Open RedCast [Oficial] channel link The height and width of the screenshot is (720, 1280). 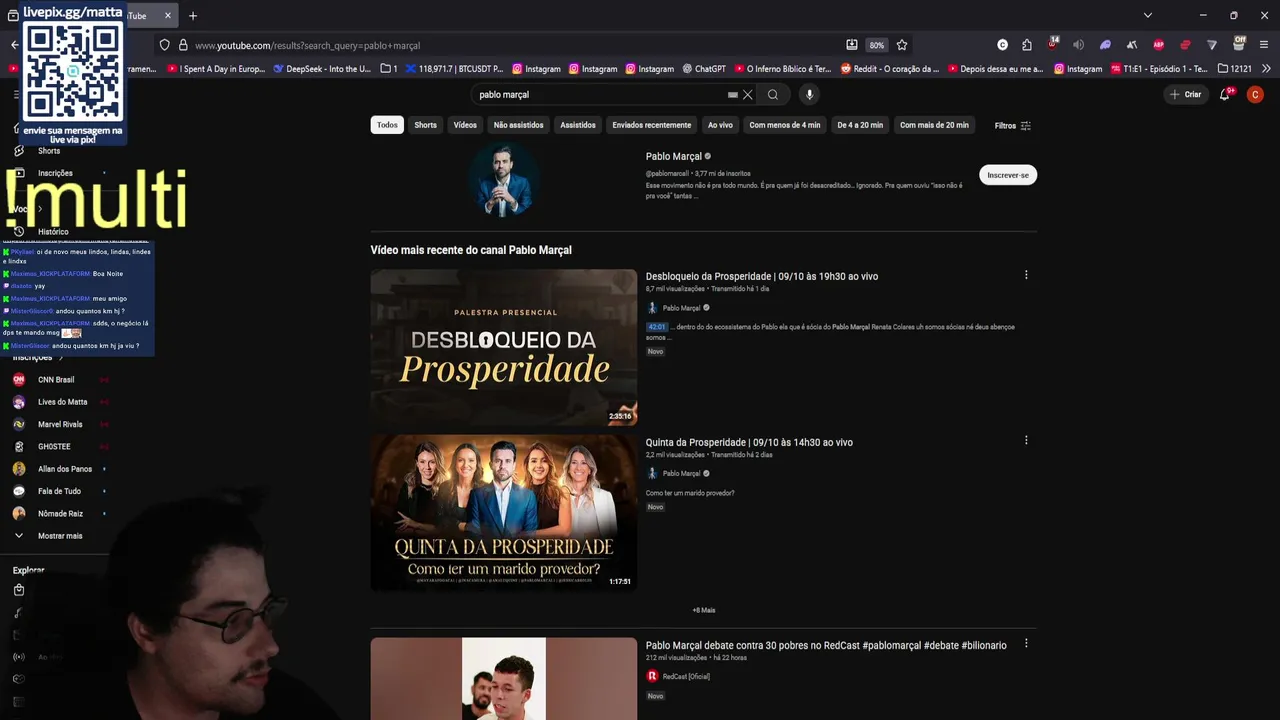pos(686,677)
